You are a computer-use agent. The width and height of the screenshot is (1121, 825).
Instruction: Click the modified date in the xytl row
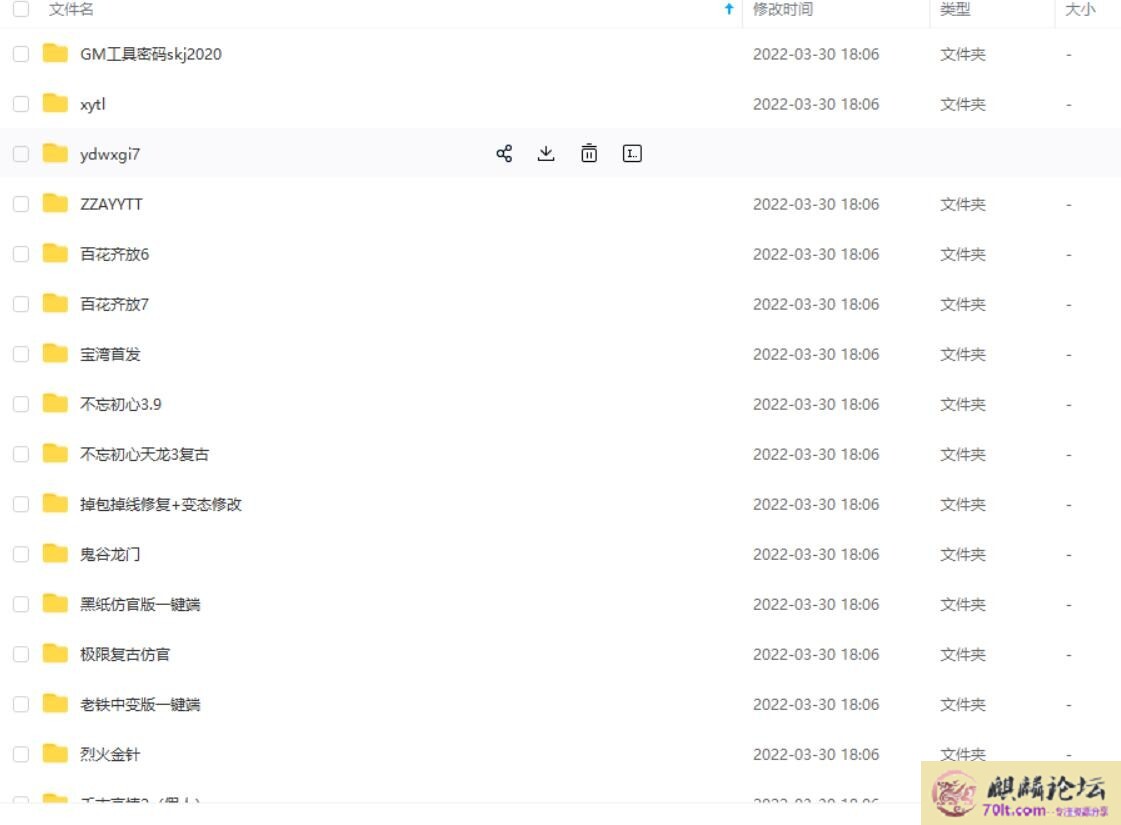tap(816, 104)
